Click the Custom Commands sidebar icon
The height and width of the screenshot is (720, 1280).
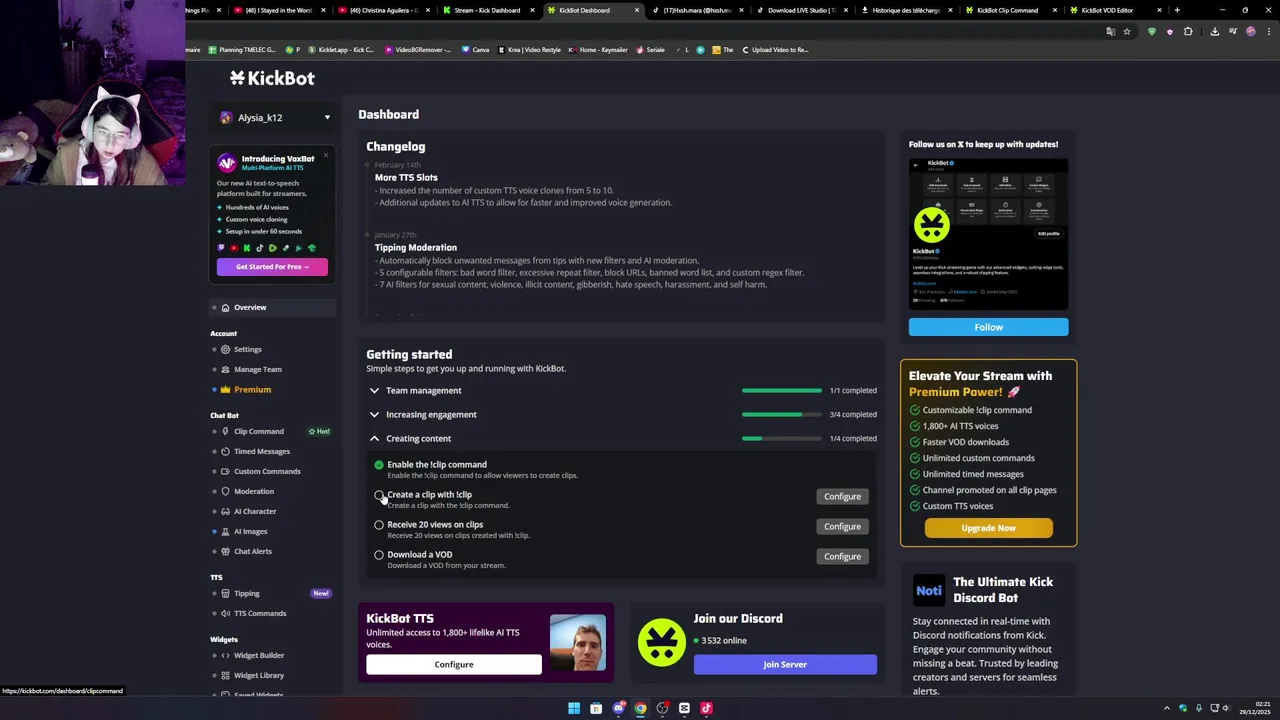pos(225,471)
